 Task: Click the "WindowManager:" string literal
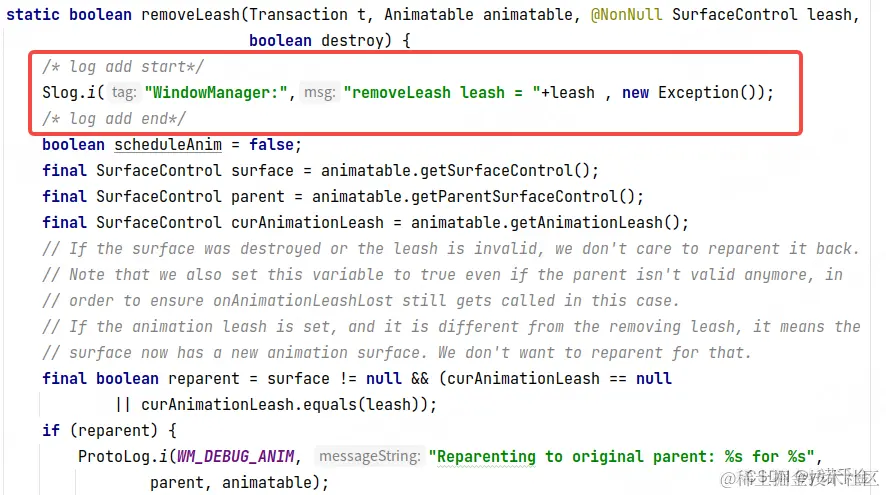tap(216, 92)
